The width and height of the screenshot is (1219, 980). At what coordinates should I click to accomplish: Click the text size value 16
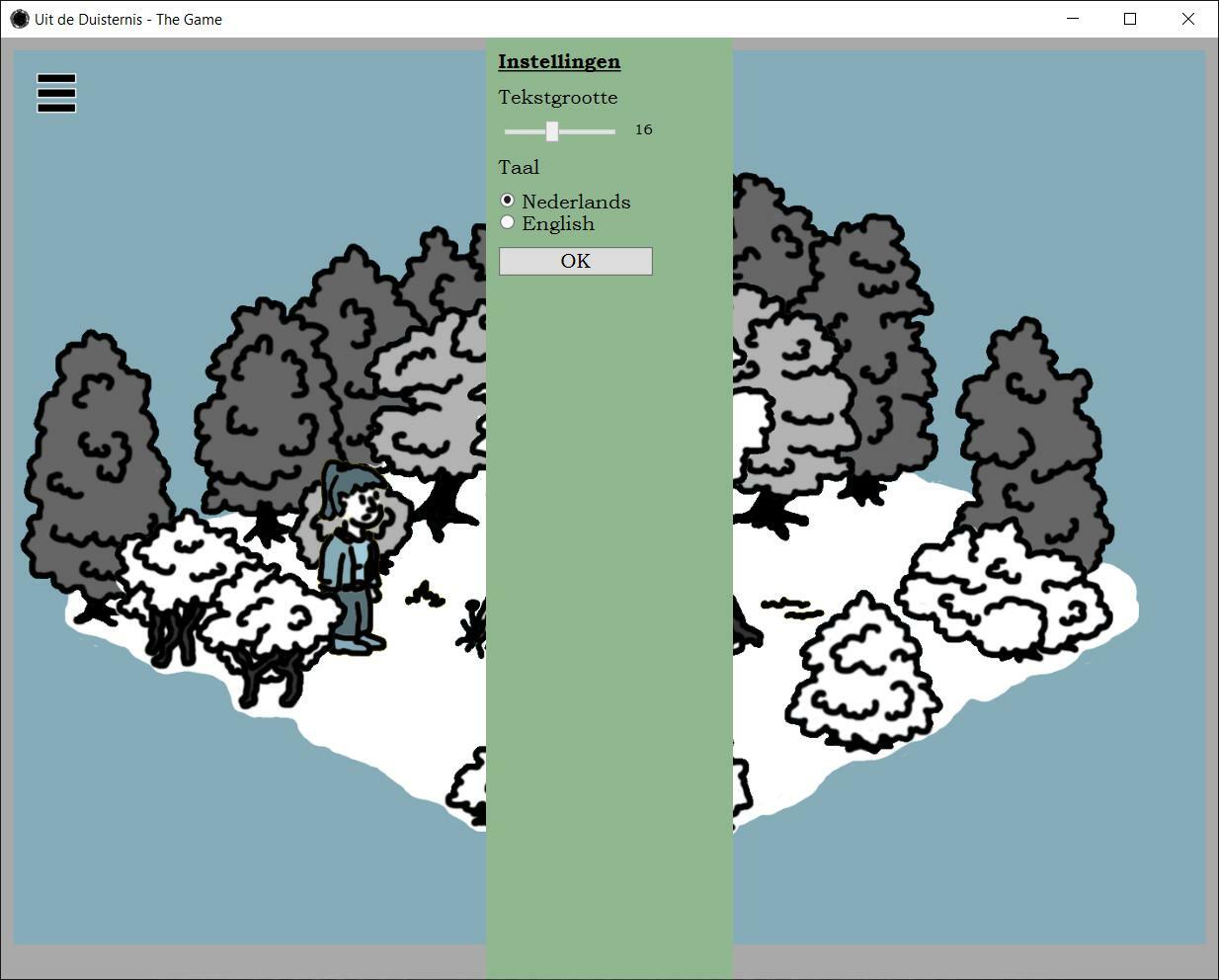pyautogui.click(x=643, y=129)
